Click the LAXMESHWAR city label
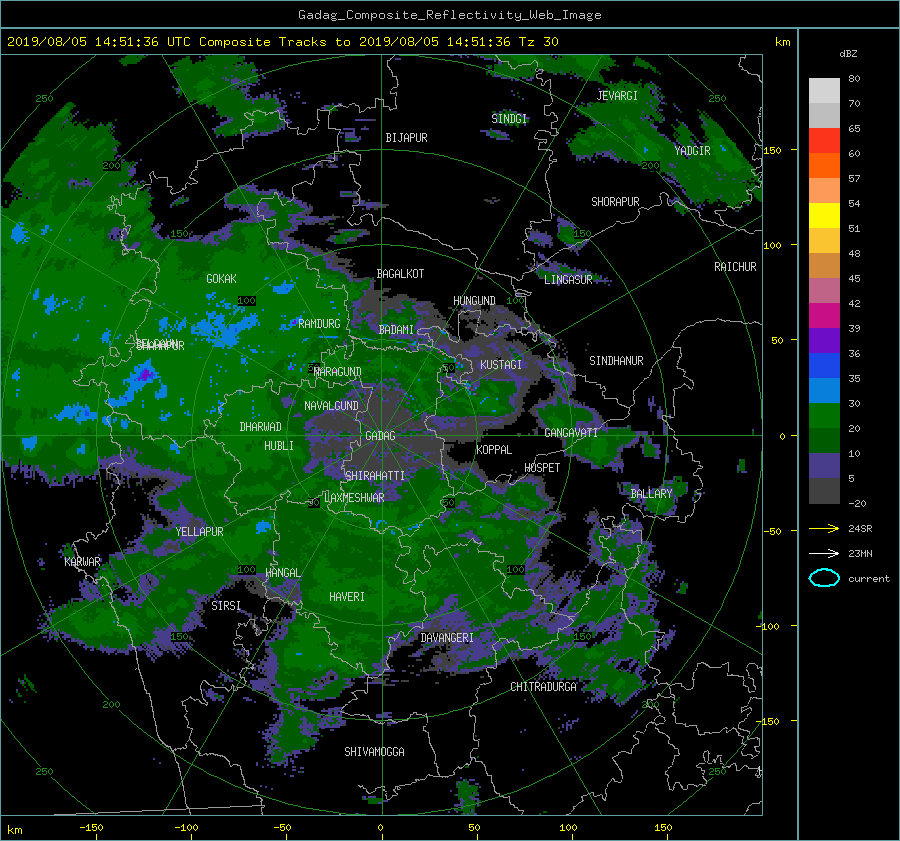Viewport: 900px width, 841px height. [x=354, y=498]
